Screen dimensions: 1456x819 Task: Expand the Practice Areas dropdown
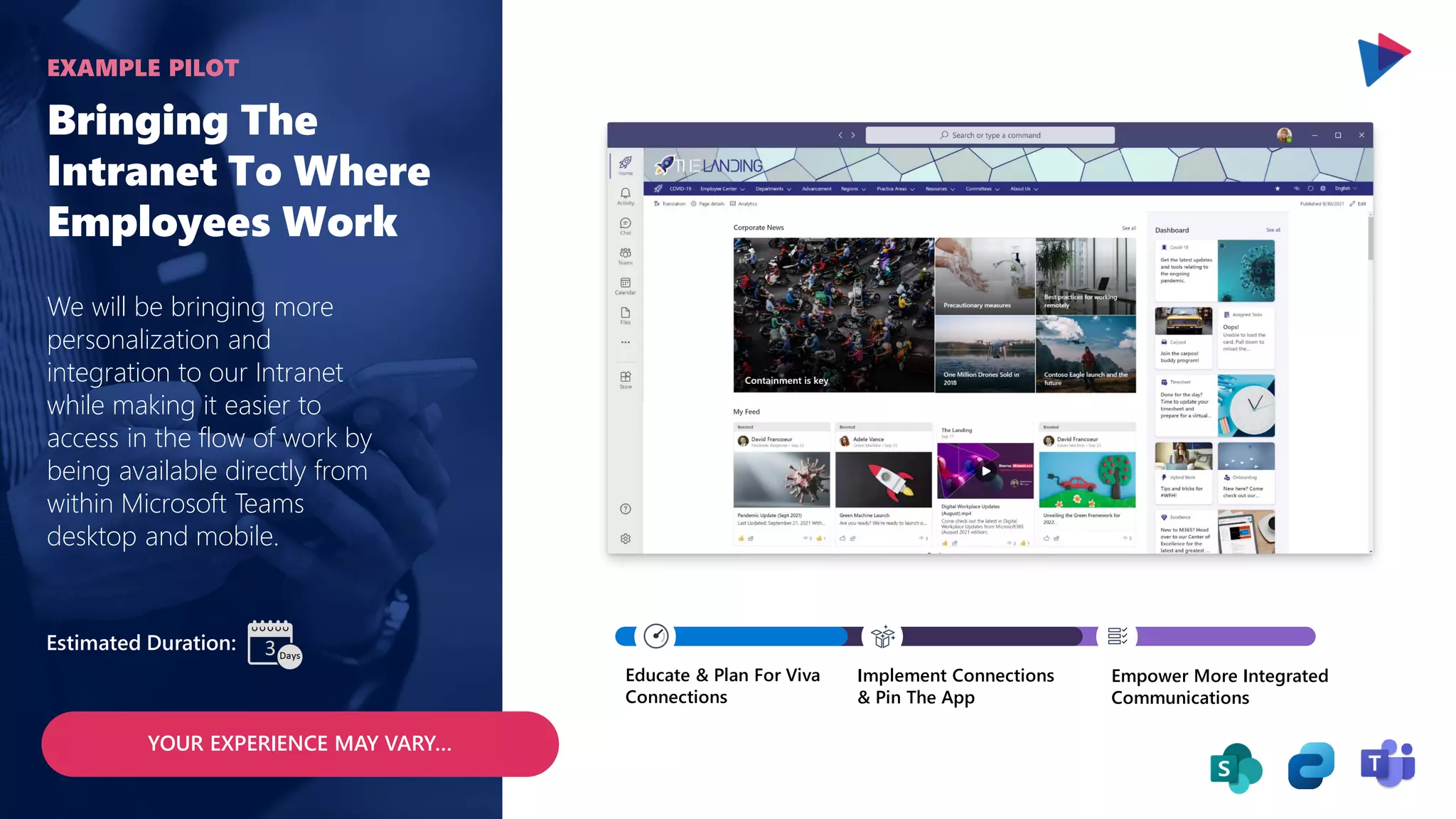[x=895, y=189]
